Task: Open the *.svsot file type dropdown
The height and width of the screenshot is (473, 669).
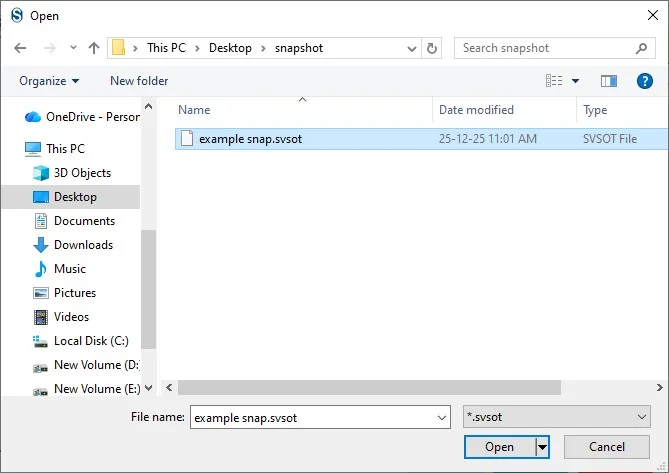Action: tap(557, 417)
